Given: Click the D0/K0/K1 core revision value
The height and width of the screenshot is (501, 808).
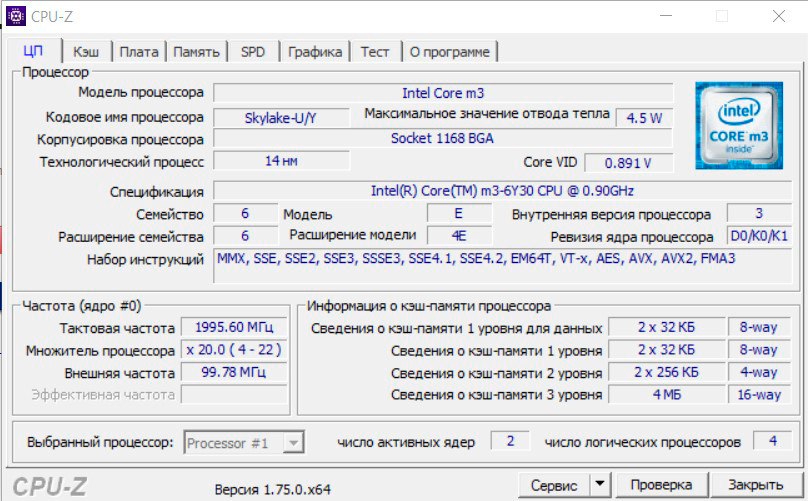Looking at the screenshot, I should pyautogui.click(x=759, y=236).
